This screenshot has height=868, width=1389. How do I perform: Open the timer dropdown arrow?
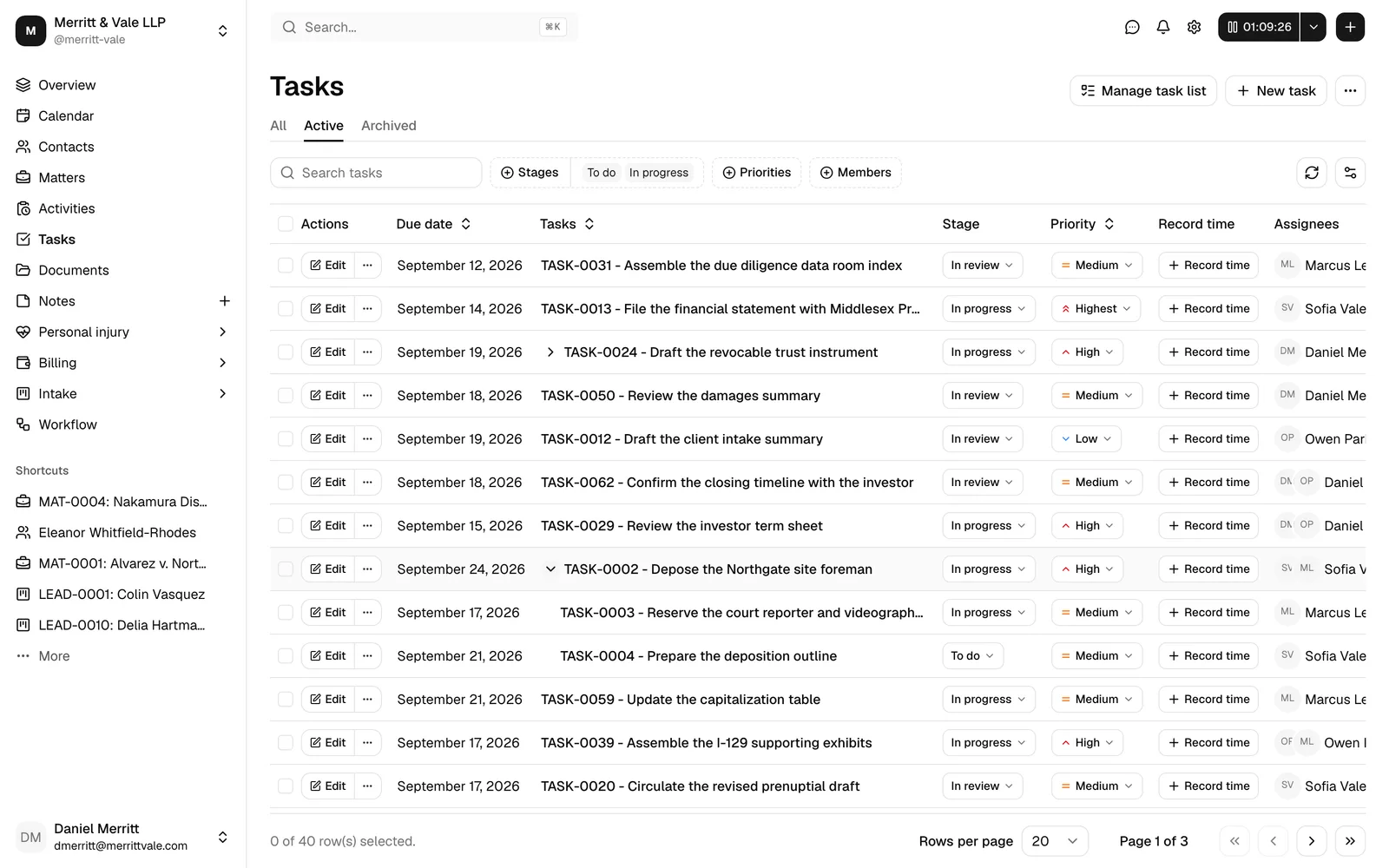coord(1313,27)
